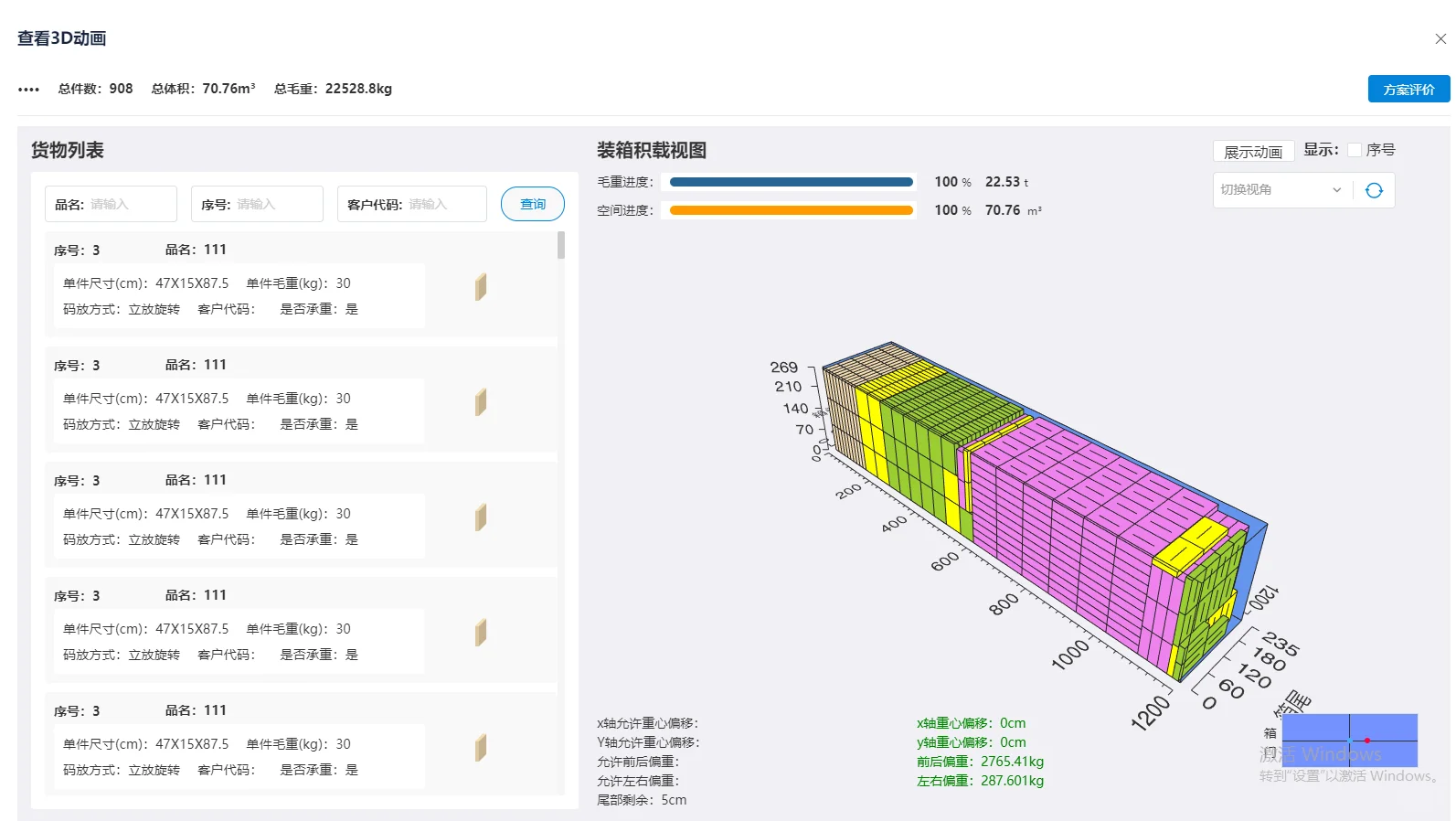Click fifth cargo item's box thumbnail
This screenshot has height=821, width=1456.
tap(481, 748)
